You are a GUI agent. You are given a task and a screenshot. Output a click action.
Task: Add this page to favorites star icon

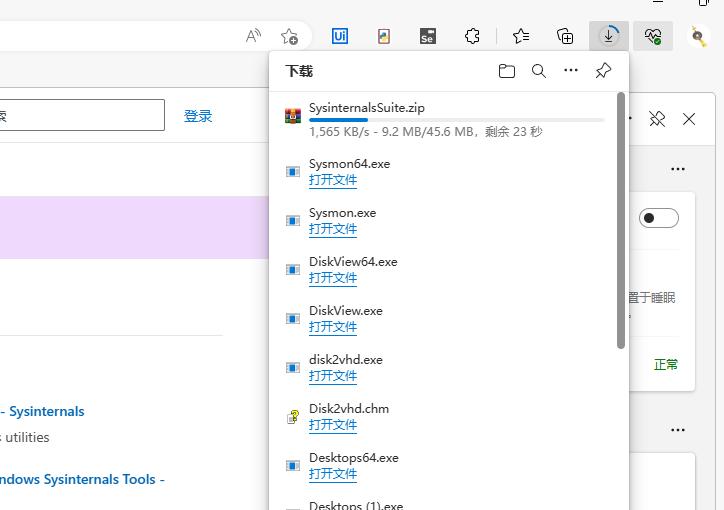coord(290,36)
